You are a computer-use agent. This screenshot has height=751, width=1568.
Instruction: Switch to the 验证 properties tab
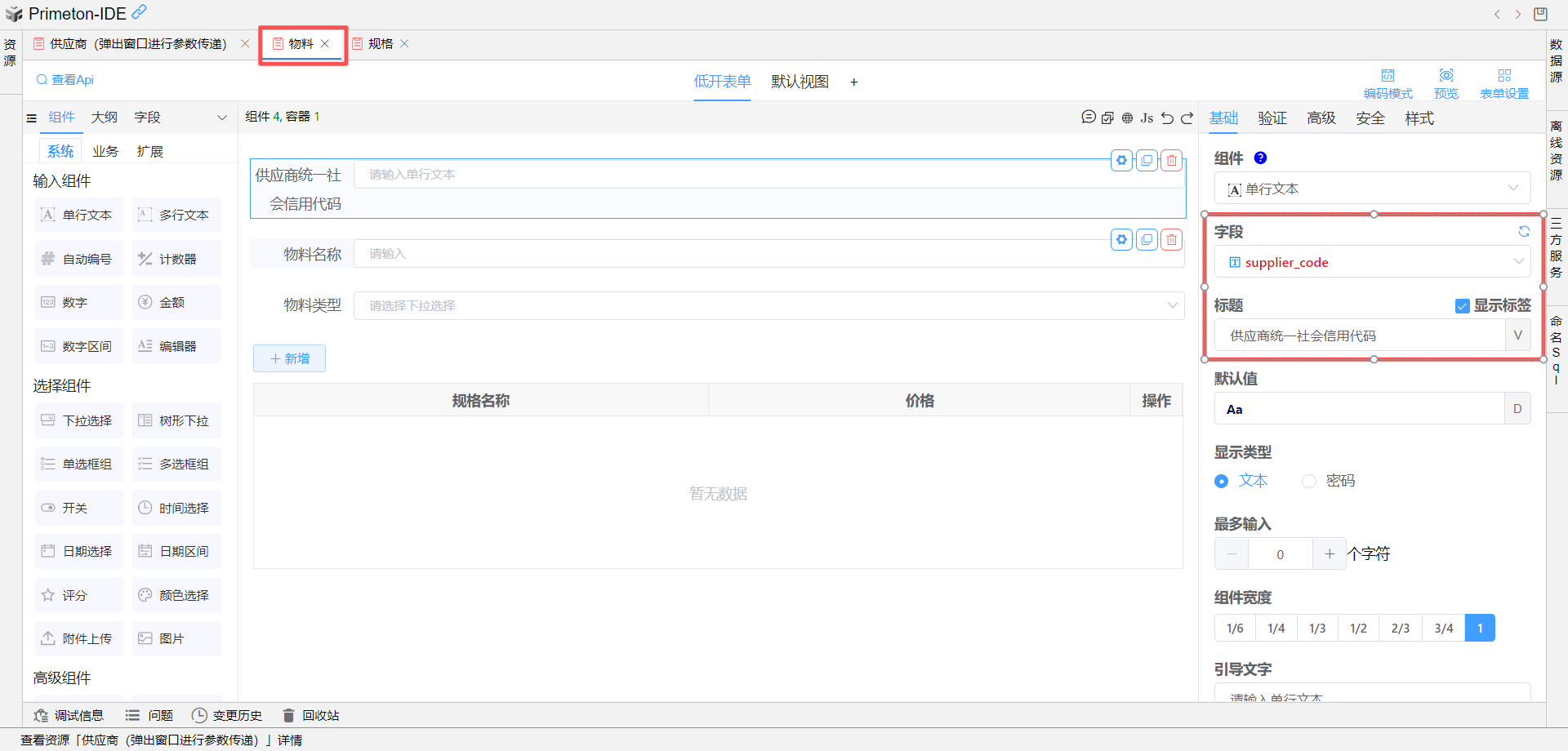tap(1272, 118)
